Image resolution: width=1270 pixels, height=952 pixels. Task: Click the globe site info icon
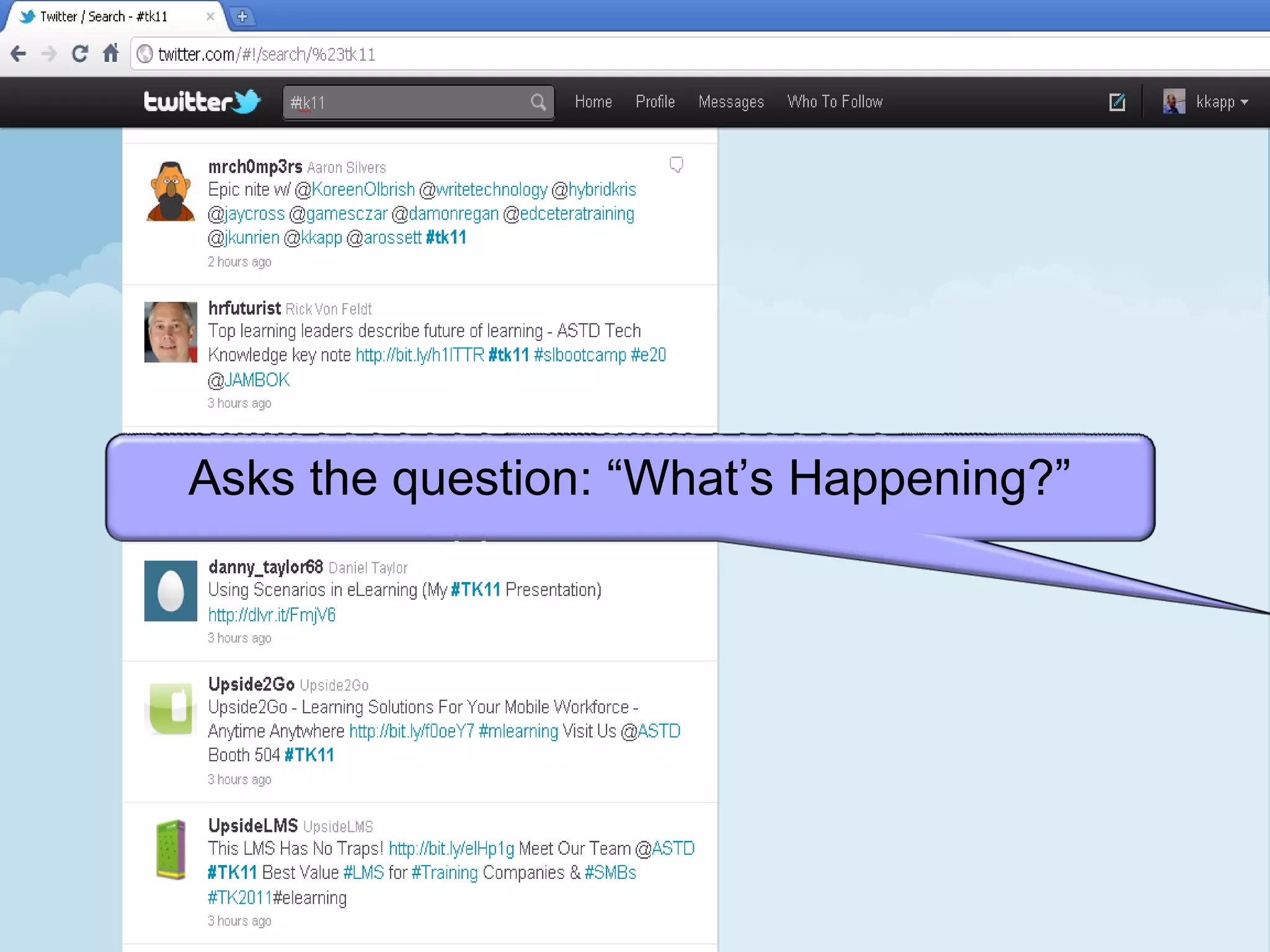[144, 55]
